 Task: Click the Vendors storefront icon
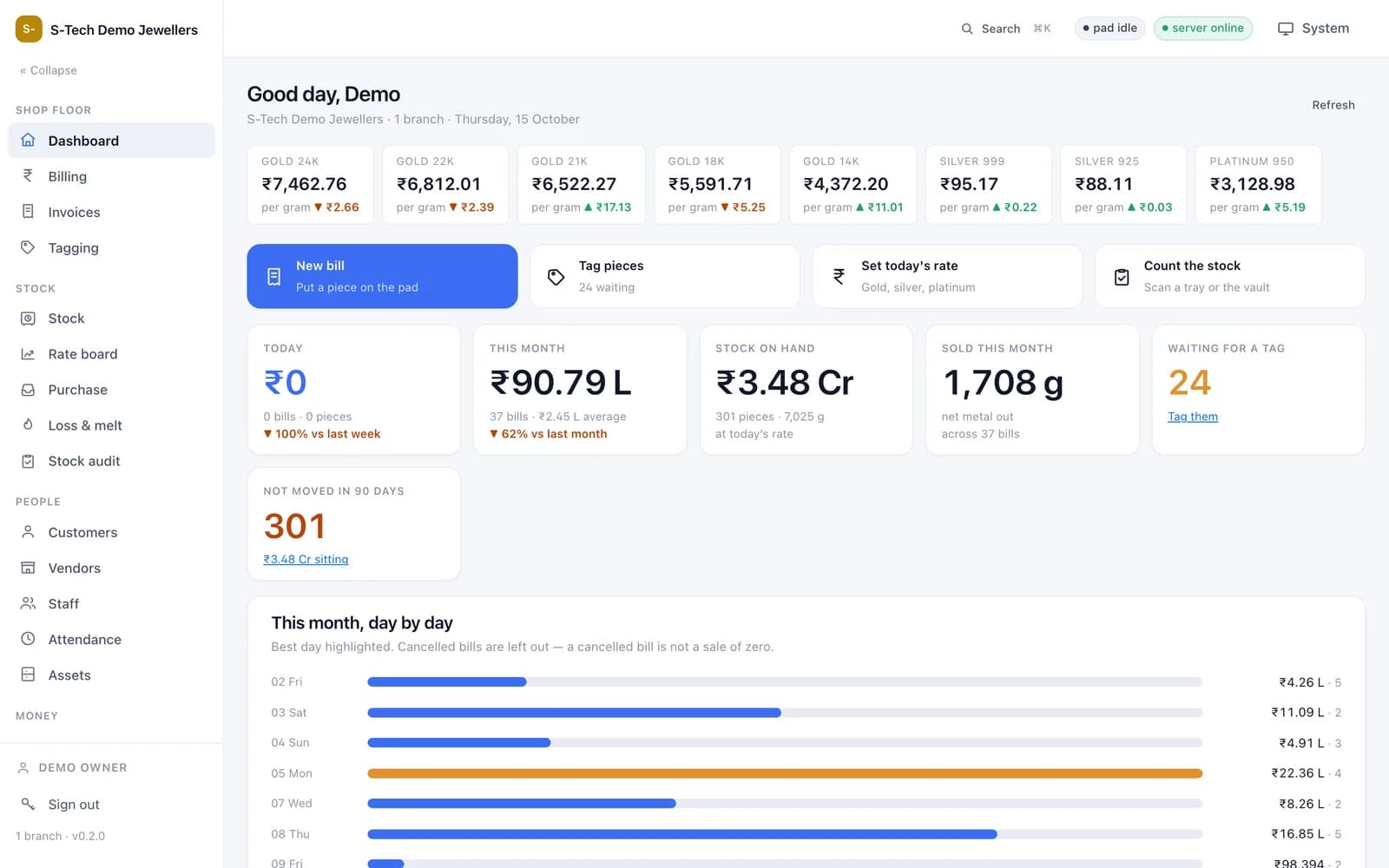coord(28,568)
